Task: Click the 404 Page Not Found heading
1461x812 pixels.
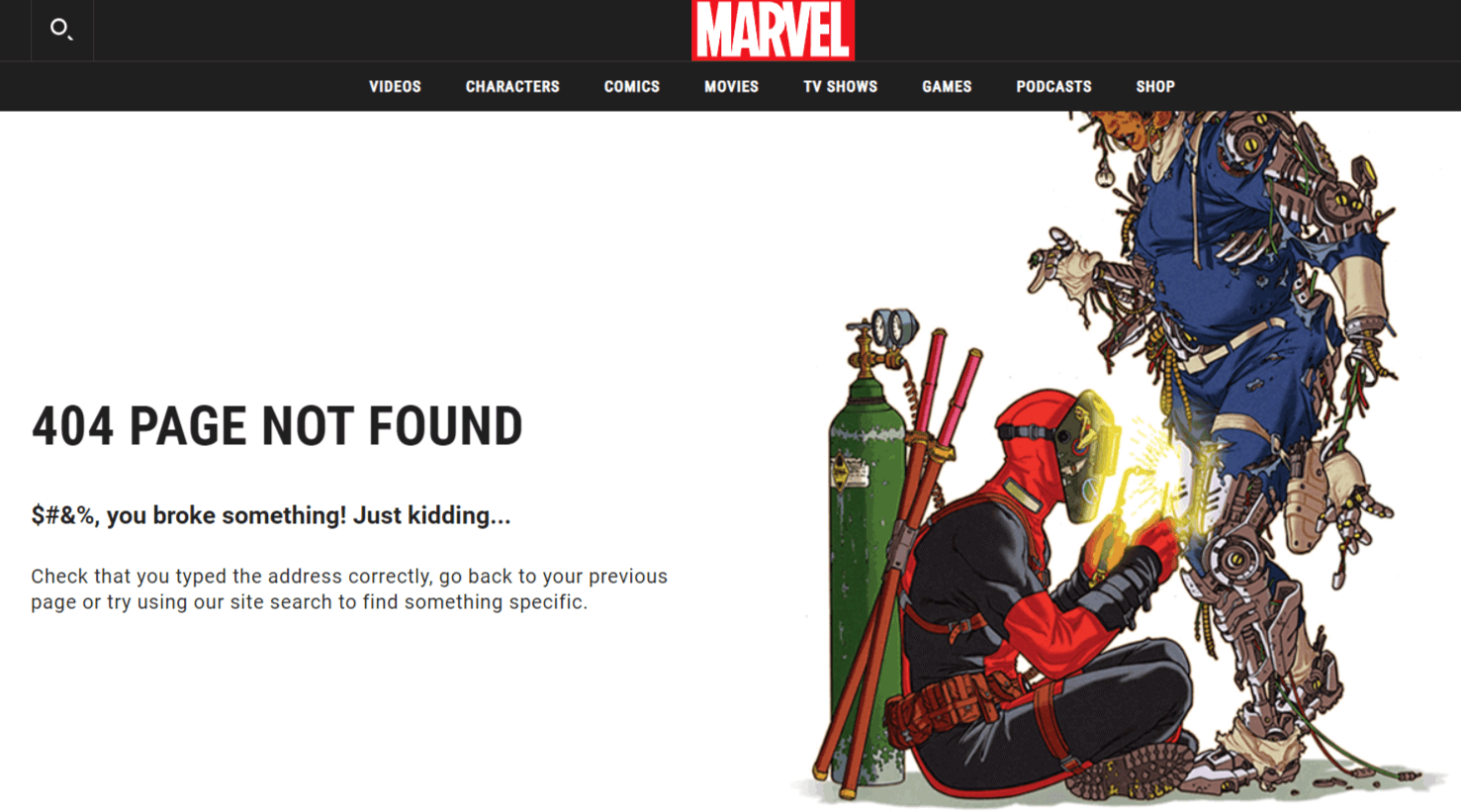Action: (x=277, y=426)
